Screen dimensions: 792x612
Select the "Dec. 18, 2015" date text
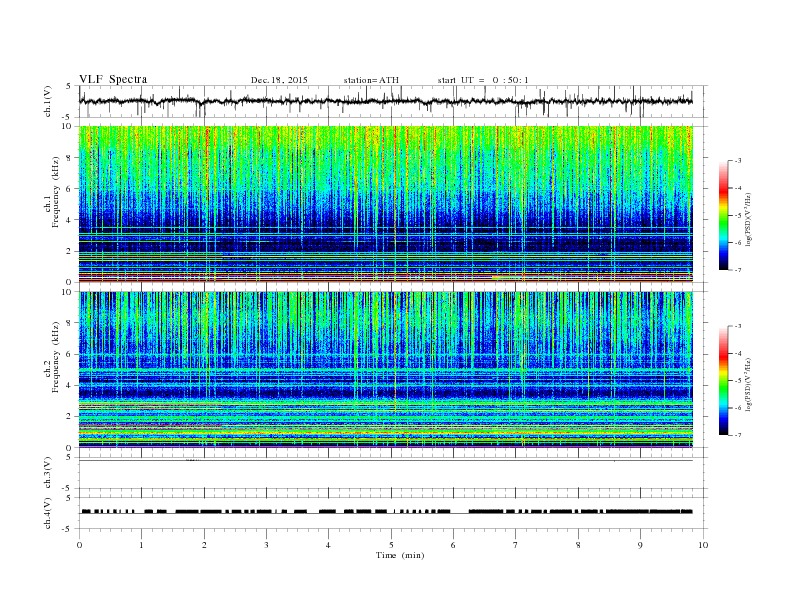pos(279,80)
